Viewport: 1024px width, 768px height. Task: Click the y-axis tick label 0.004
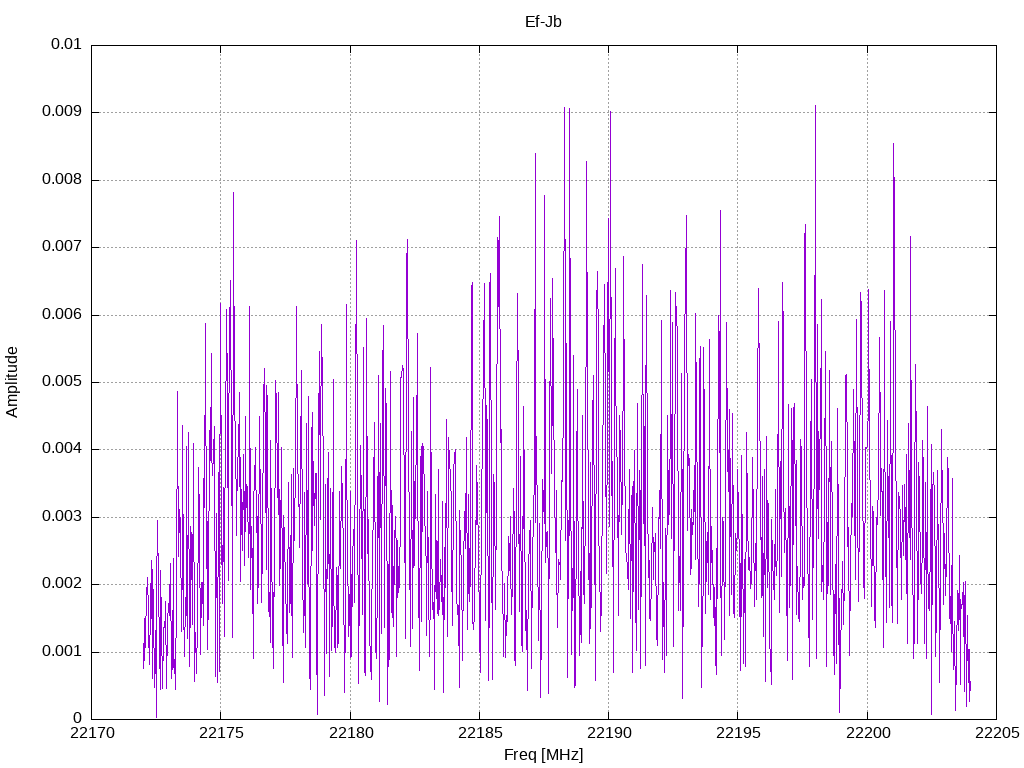62,449
